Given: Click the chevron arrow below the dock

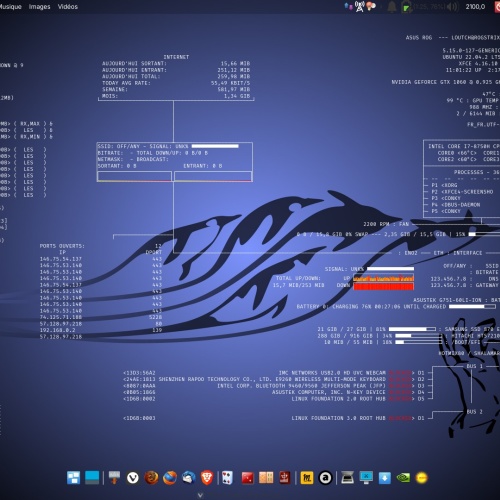Looking at the screenshot, I should point(200,495).
